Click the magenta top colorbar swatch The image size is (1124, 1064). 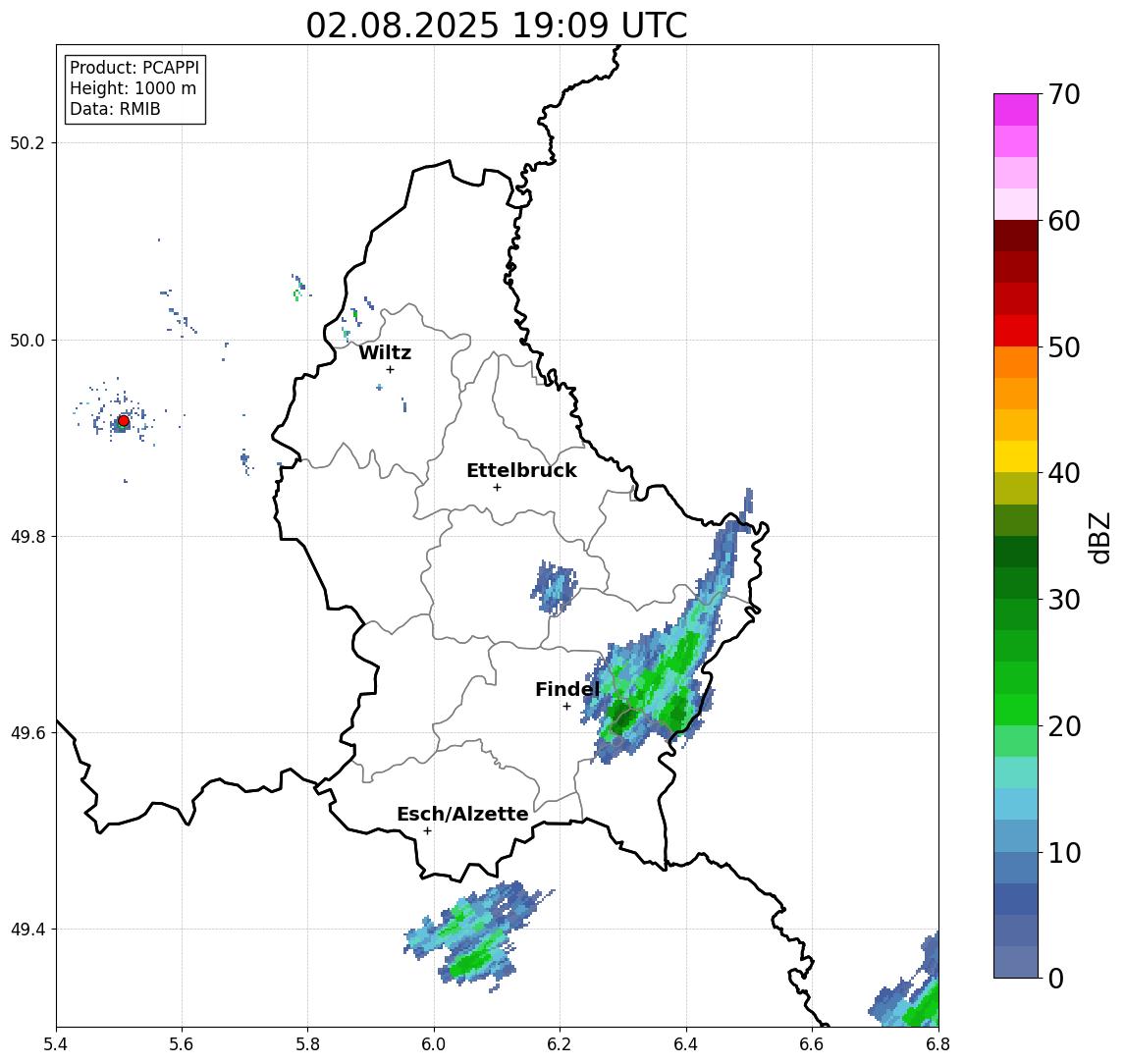pyautogui.click(x=1016, y=110)
